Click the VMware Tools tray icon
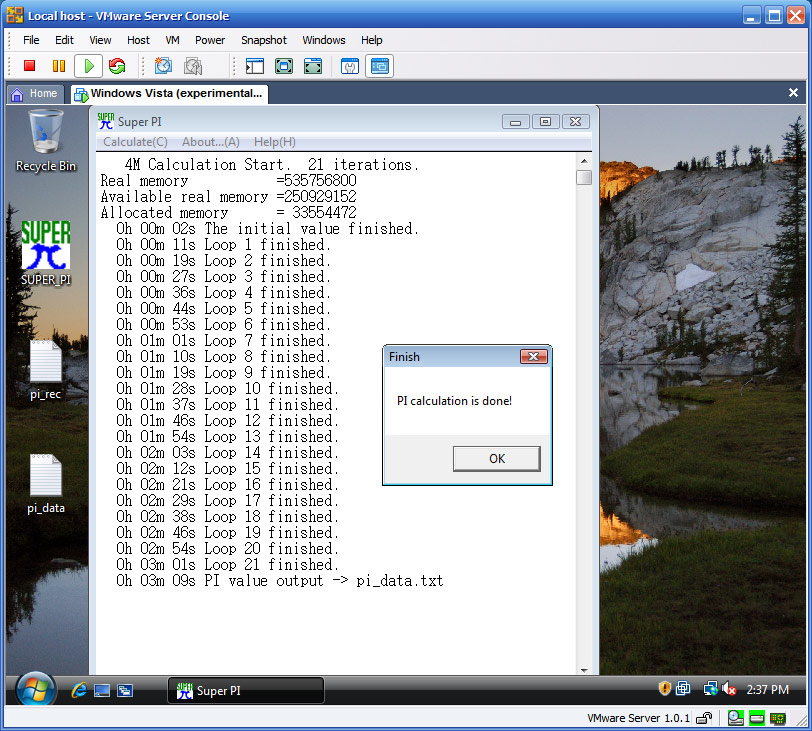Image resolution: width=812 pixels, height=731 pixels. [x=684, y=689]
